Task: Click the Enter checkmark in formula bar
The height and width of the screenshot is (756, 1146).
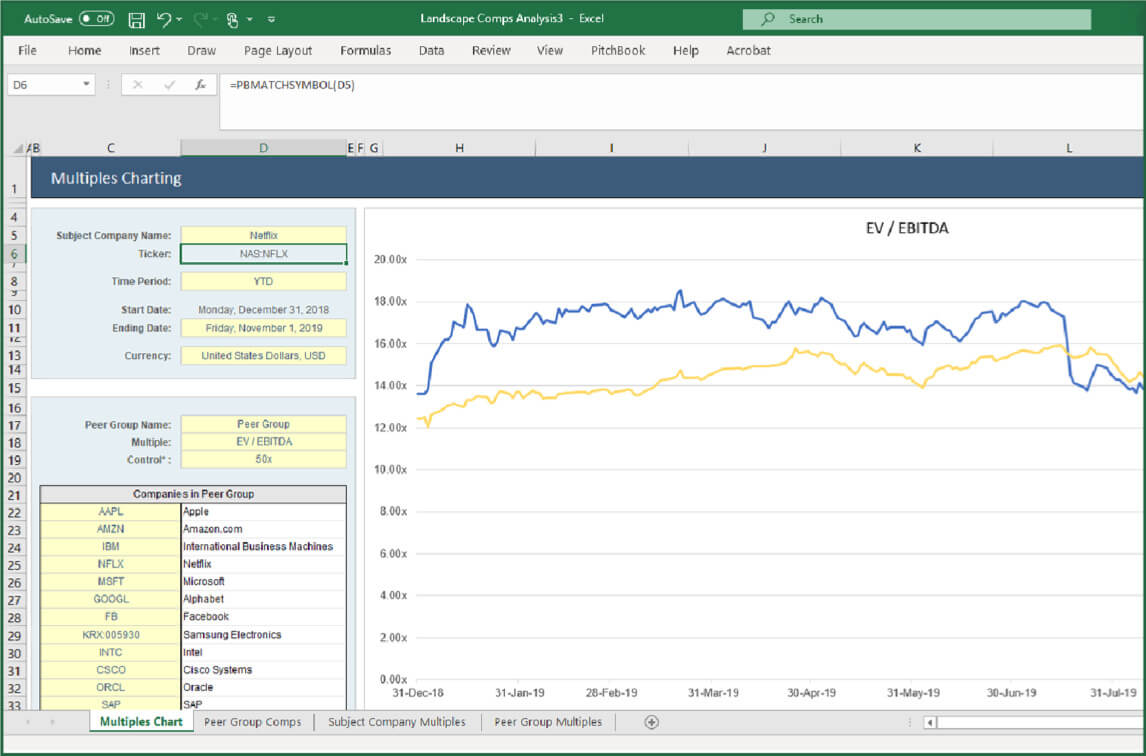Action: (x=169, y=84)
